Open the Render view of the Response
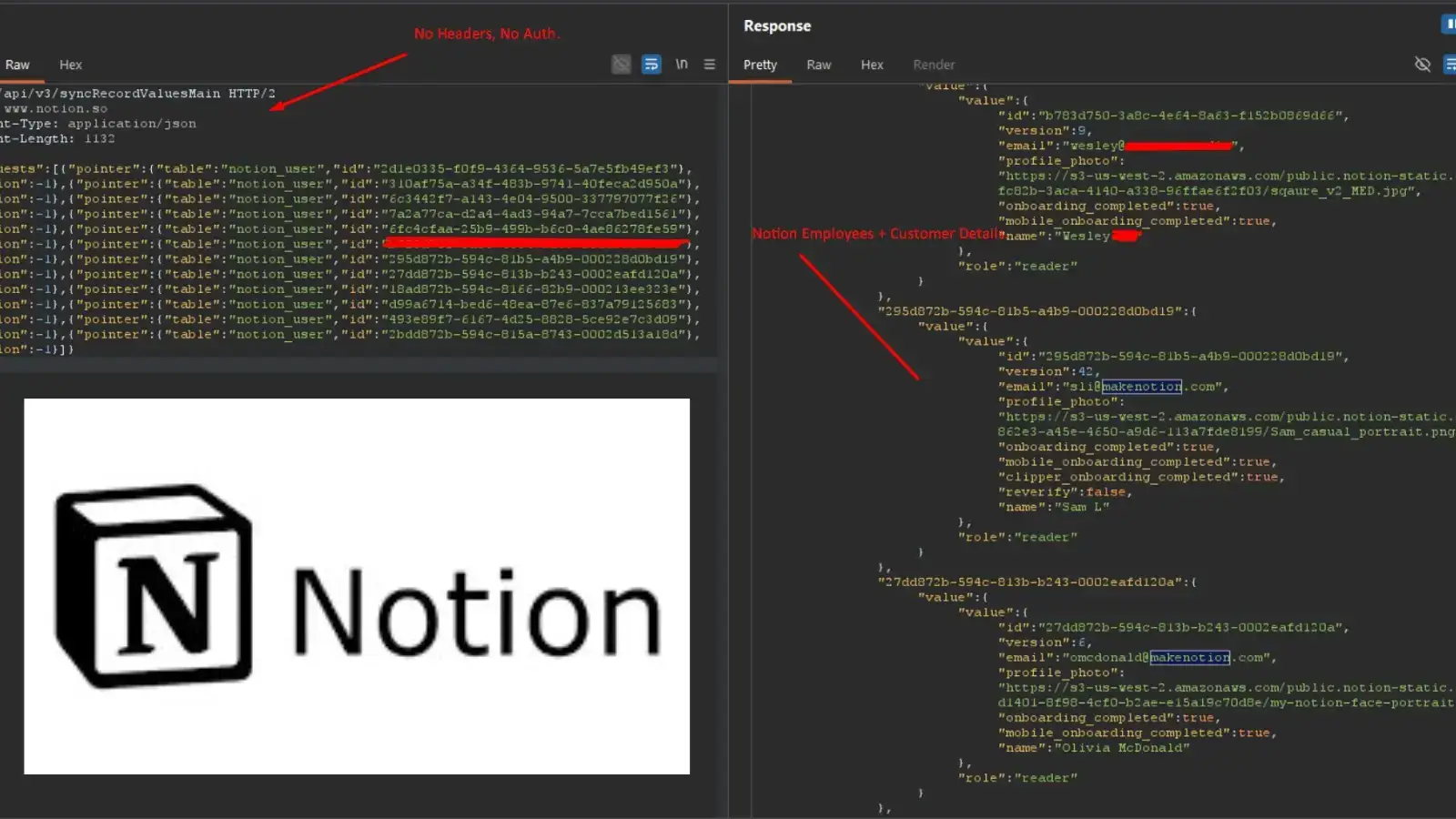Image resolution: width=1456 pixels, height=819 pixels. point(934,64)
